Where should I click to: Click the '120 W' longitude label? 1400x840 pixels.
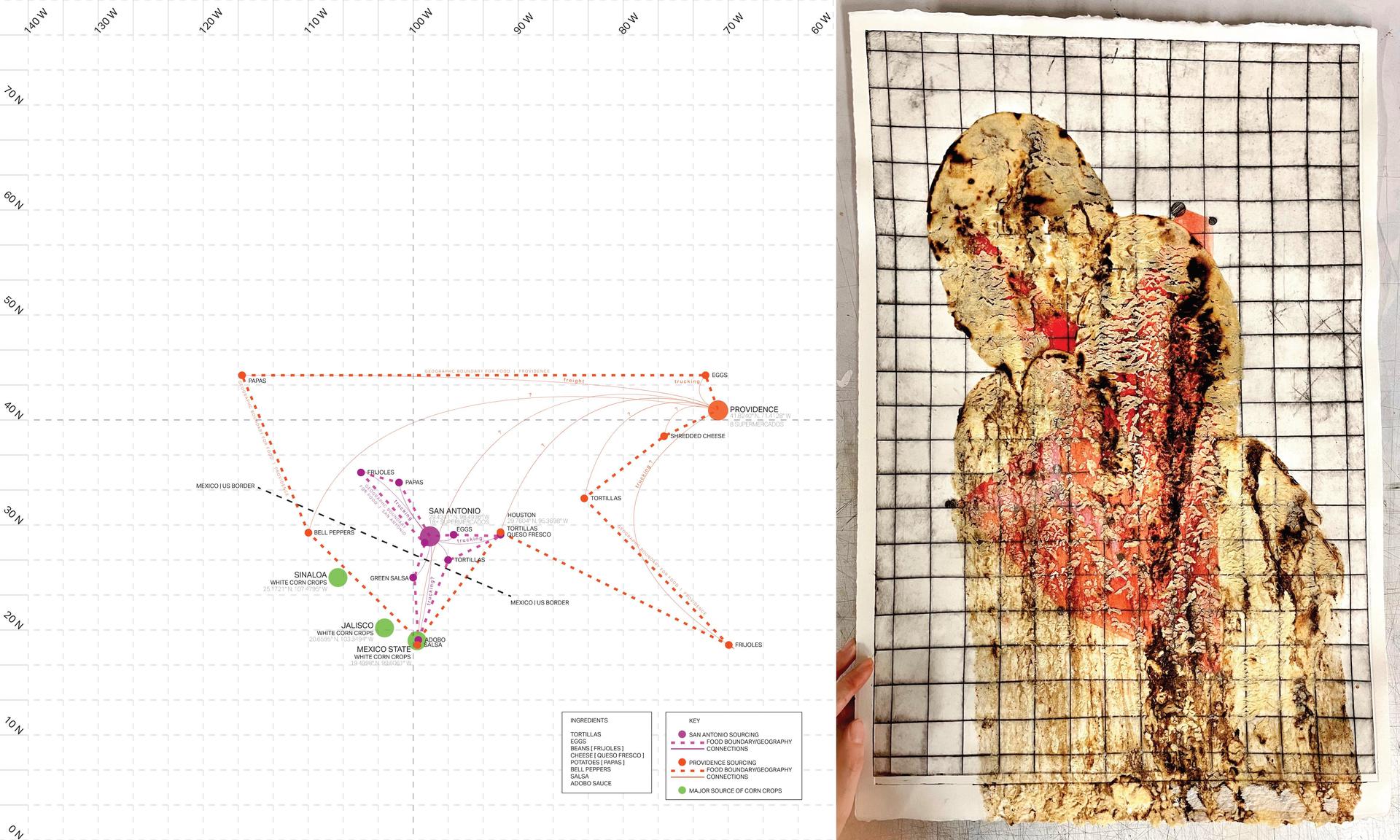point(211,22)
